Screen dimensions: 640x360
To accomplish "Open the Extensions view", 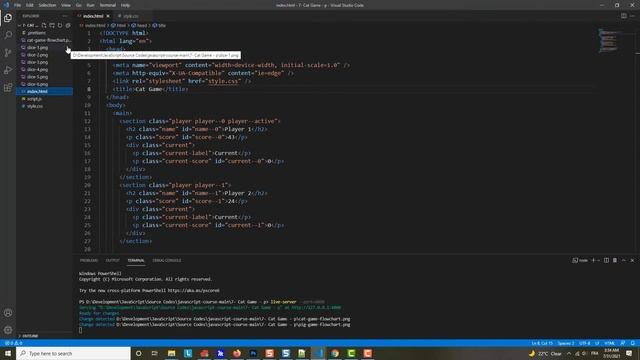I will 8,88.
